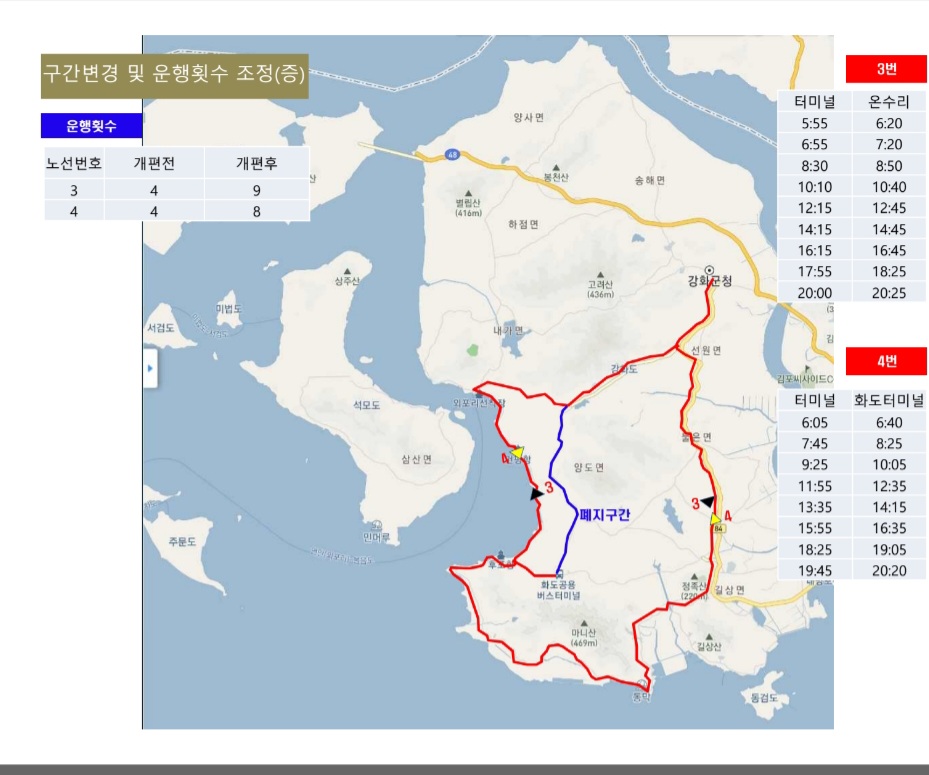Click the 20:25 time cell
The height and width of the screenshot is (775, 929).
click(889, 293)
